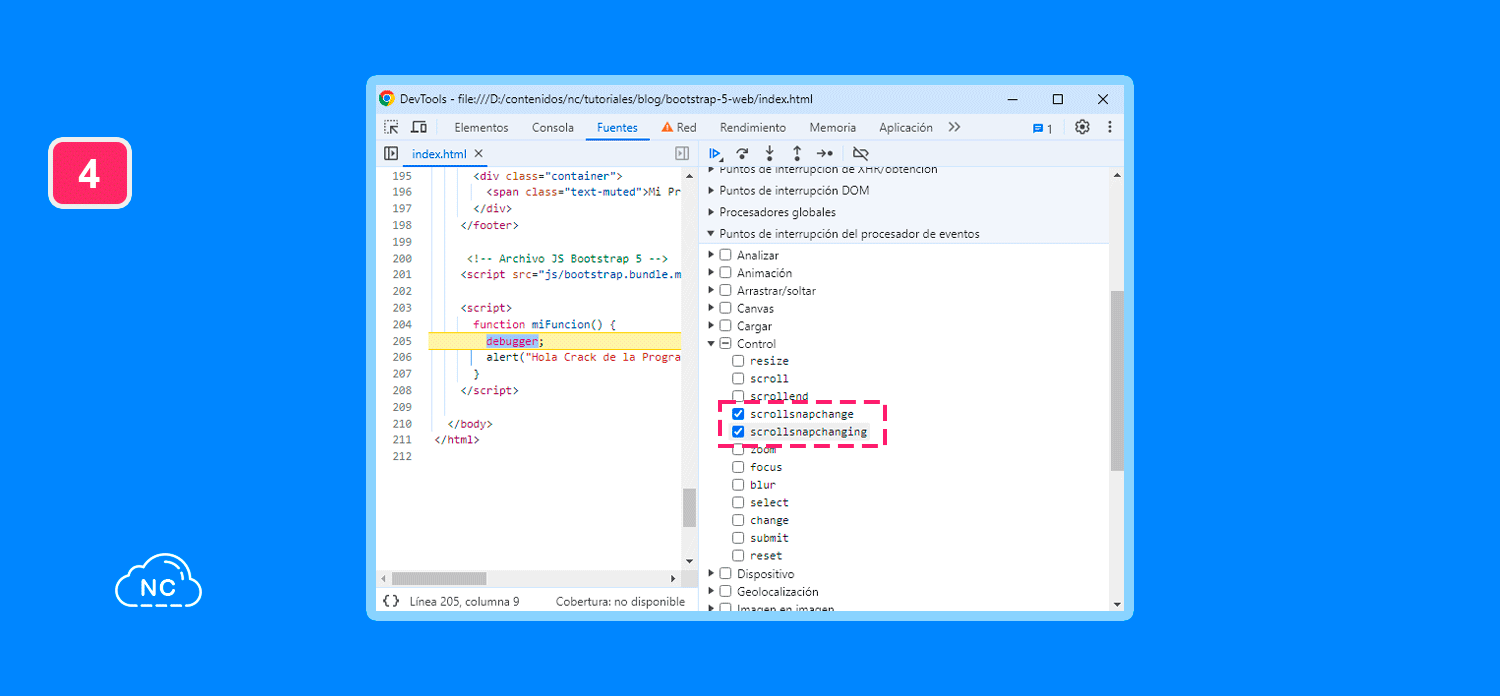Screen dimensions: 1500x696
Task: Switch to the Elementos tab
Action: pos(481,127)
